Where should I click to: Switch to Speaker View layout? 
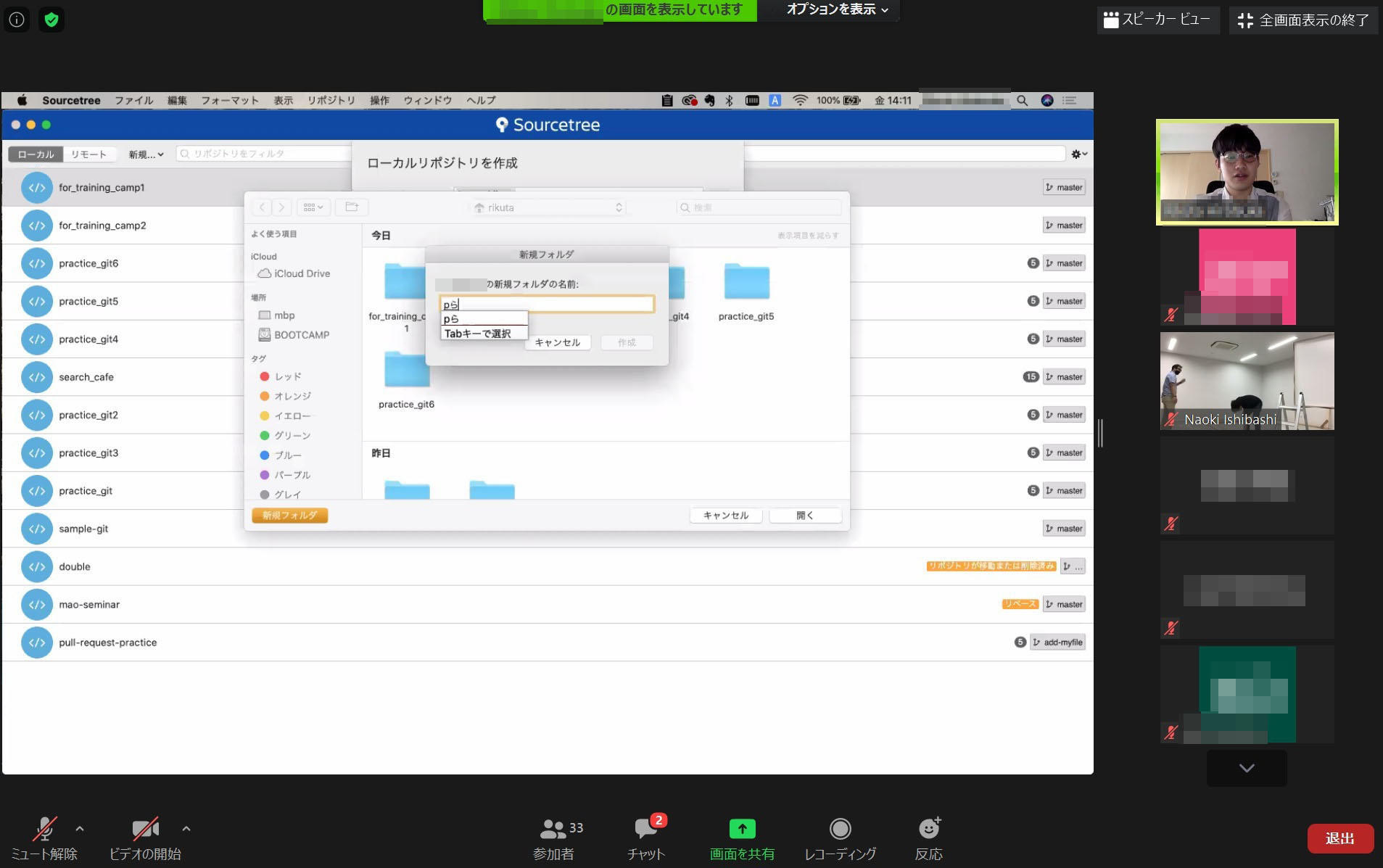point(1157,20)
